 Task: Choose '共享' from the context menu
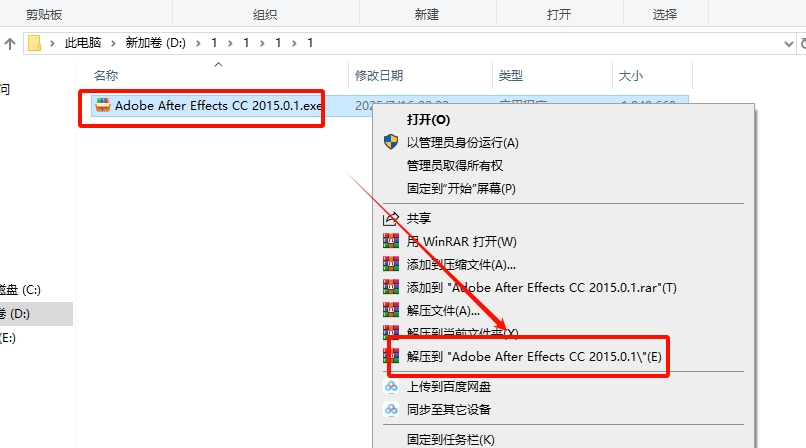[419, 218]
